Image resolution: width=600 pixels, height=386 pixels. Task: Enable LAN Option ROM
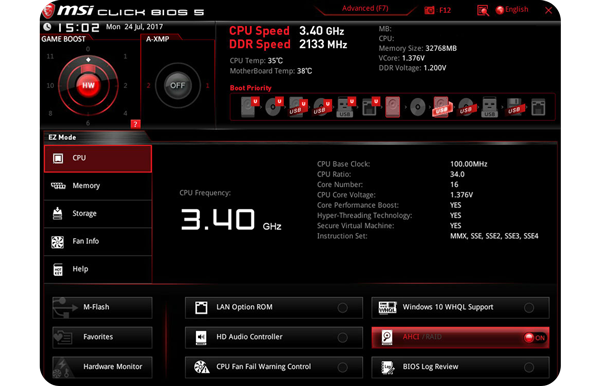click(x=274, y=308)
